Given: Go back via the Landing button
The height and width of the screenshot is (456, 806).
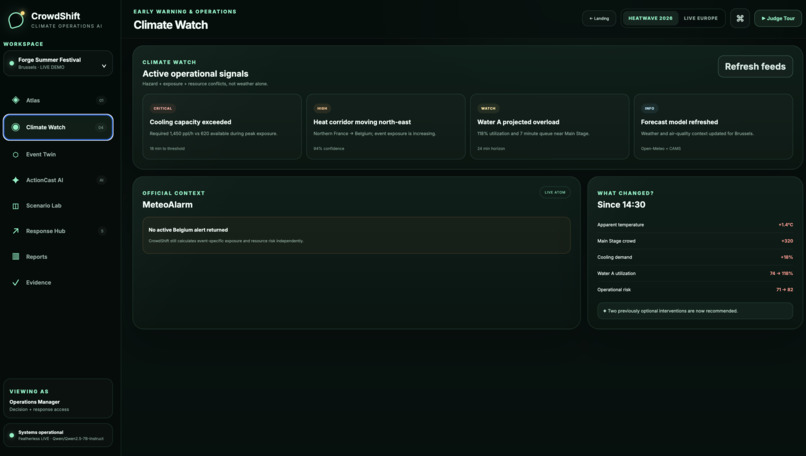Looking at the screenshot, I should coord(599,18).
